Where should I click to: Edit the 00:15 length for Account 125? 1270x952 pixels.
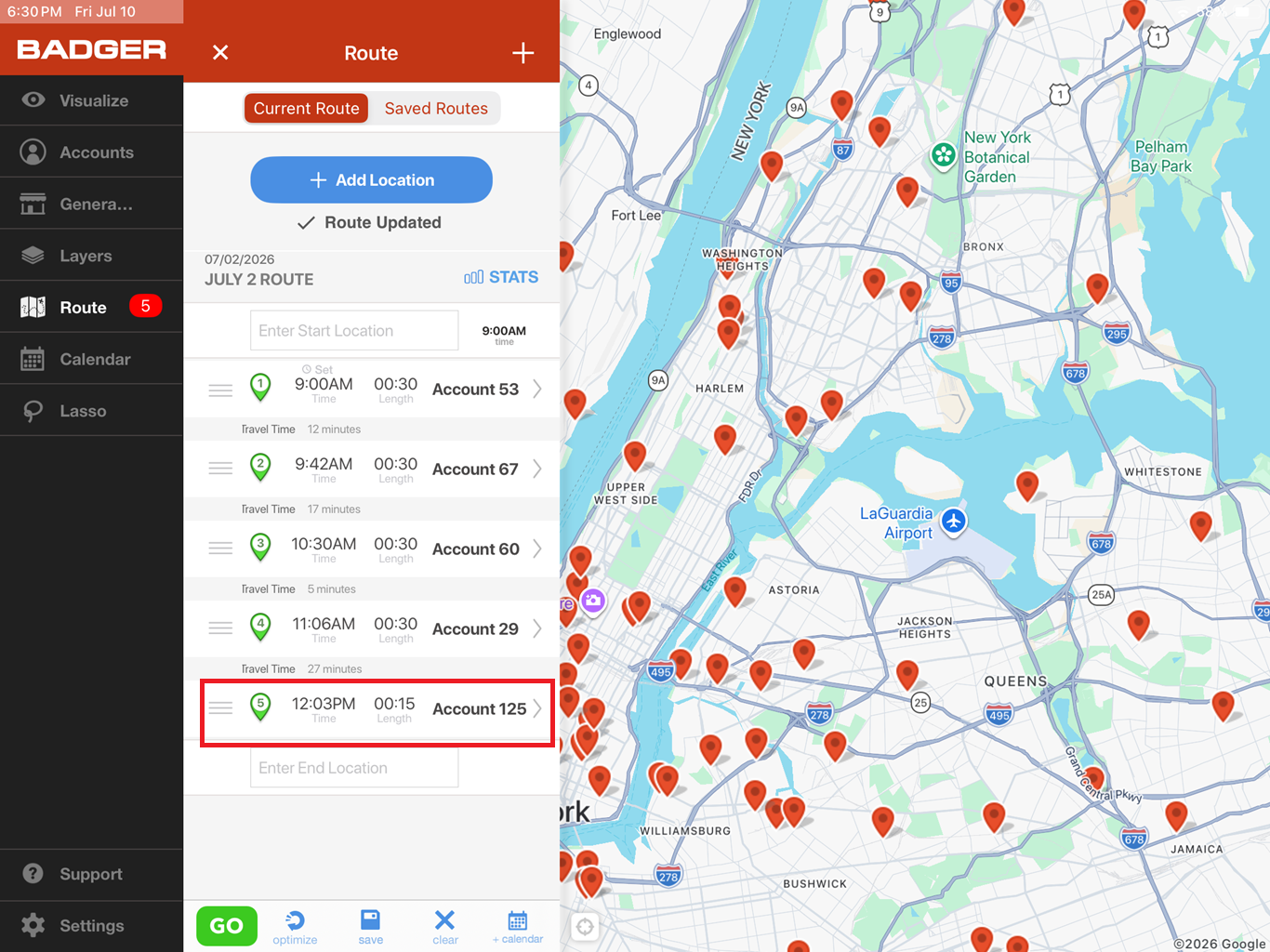coord(395,709)
